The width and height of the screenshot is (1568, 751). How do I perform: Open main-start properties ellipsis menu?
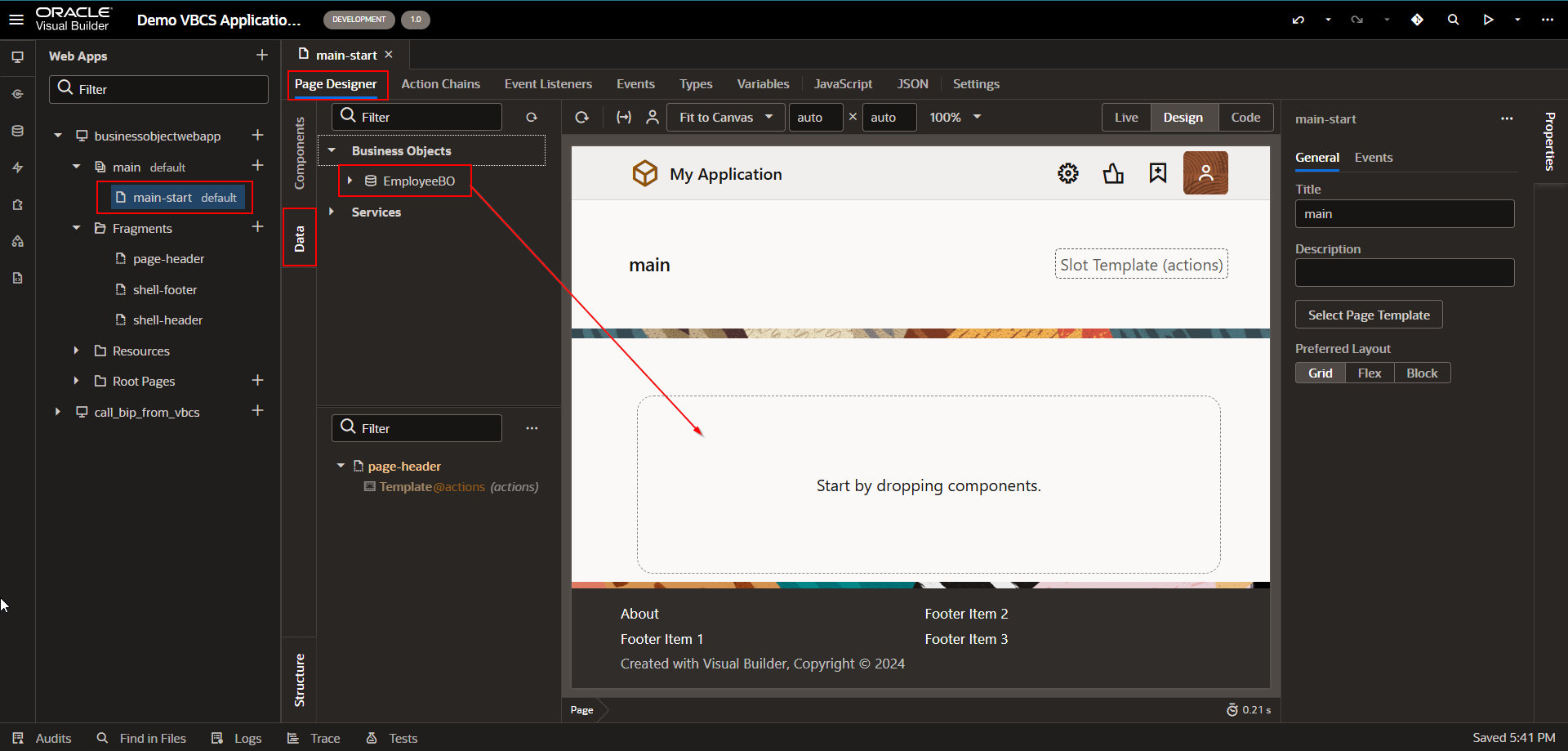coord(1507,118)
